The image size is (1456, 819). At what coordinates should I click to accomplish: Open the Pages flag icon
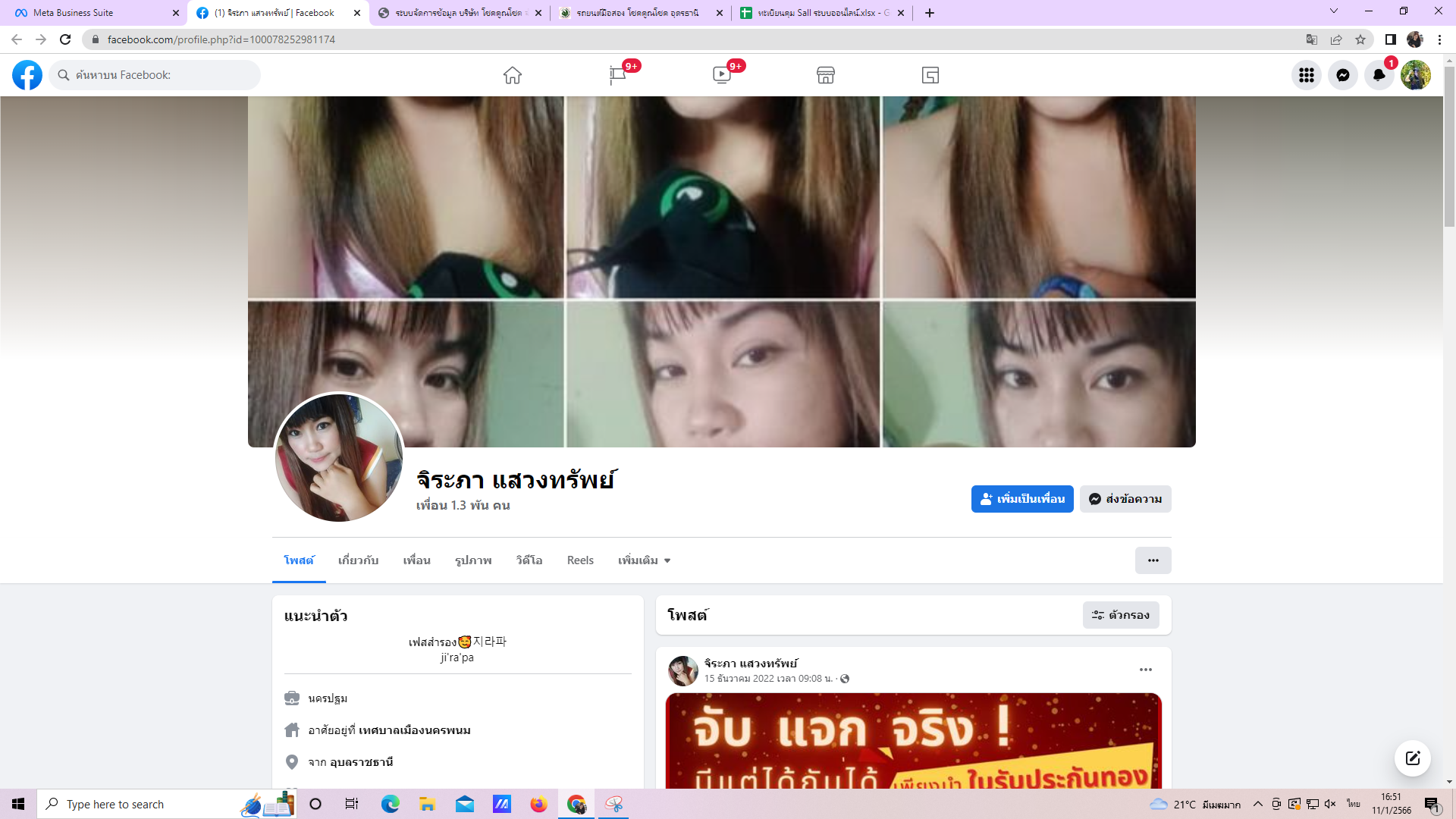point(617,75)
